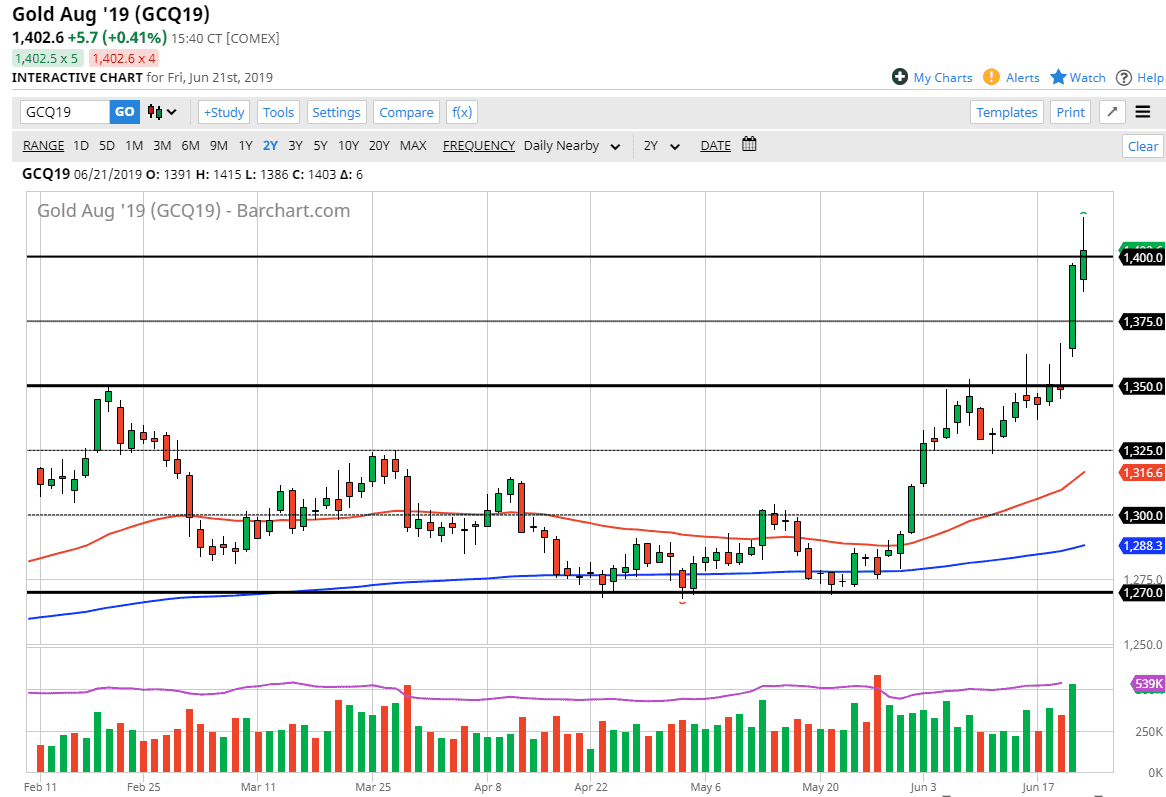The width and height of the screenshot is (1166, 797).
Task: Open the +Study menu
Action: (224, 112)
